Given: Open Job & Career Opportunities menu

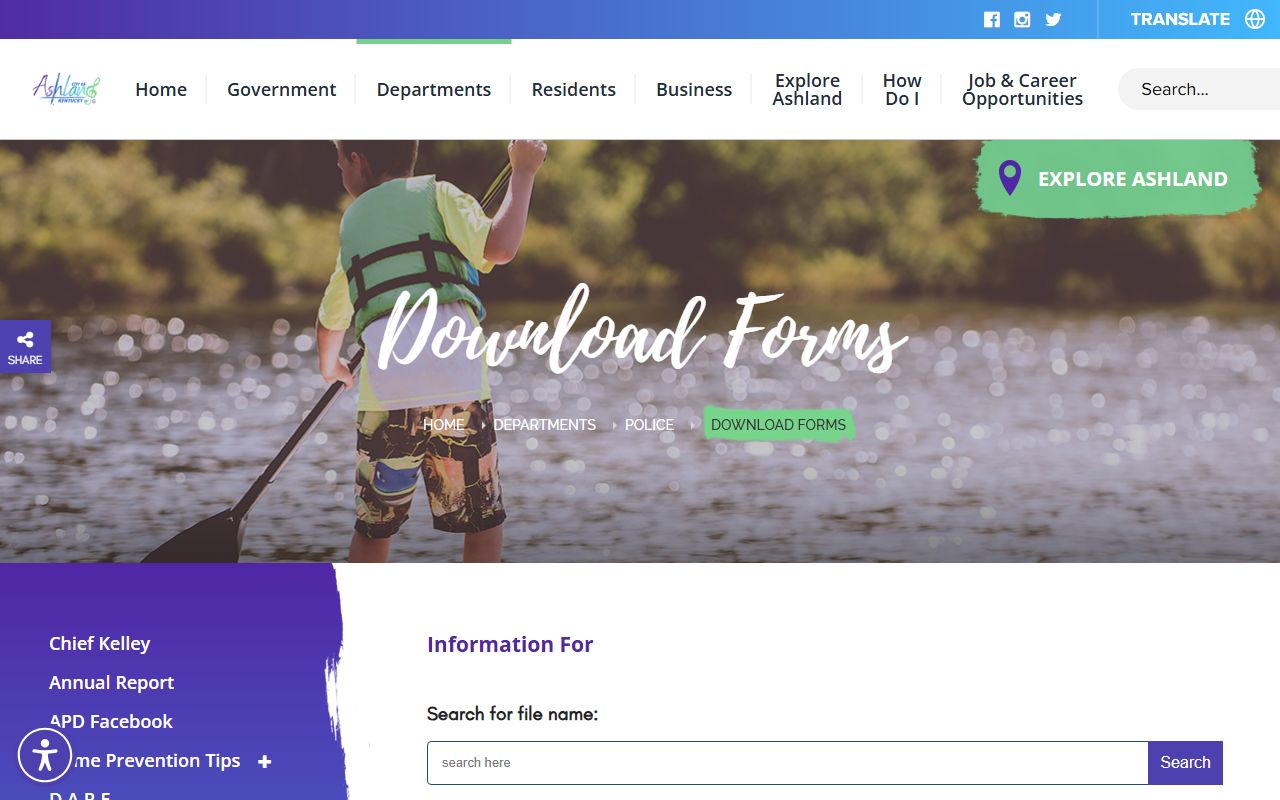Looking at the screenshot, I should tap(1022, 89).
